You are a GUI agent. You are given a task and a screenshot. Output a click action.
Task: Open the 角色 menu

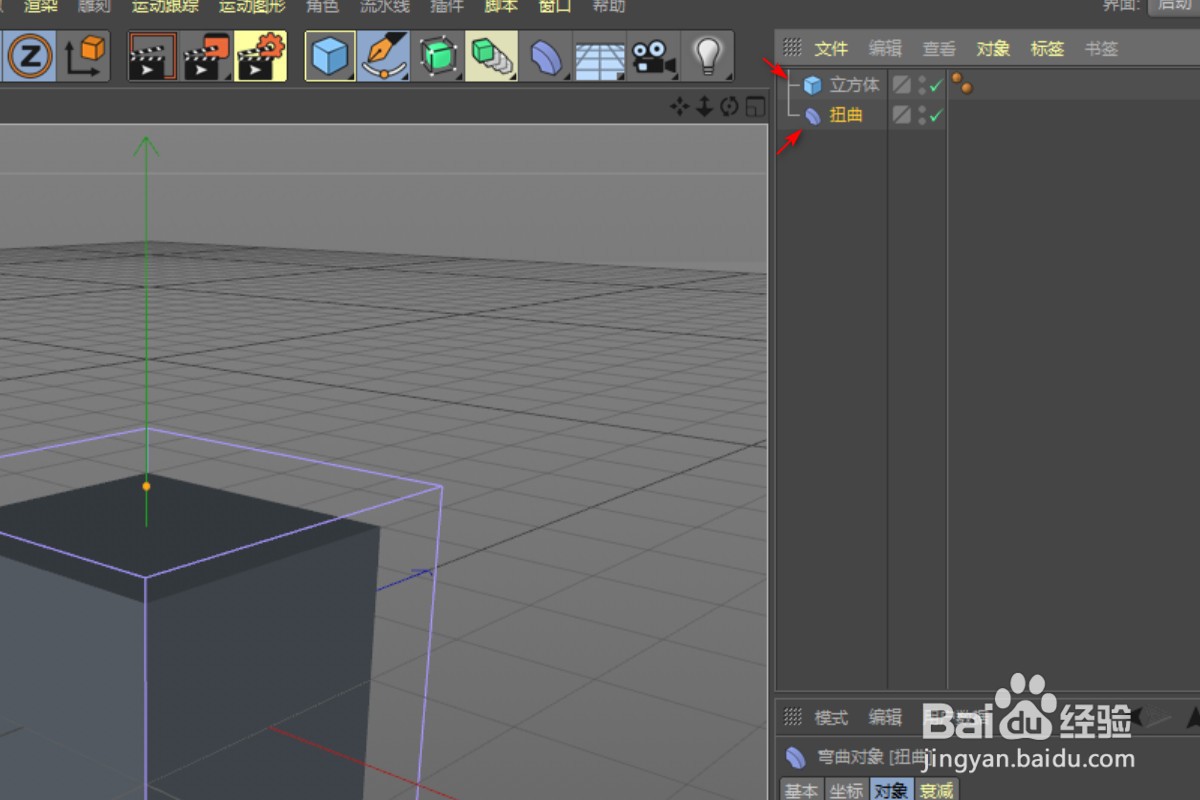tap(322, 6)
